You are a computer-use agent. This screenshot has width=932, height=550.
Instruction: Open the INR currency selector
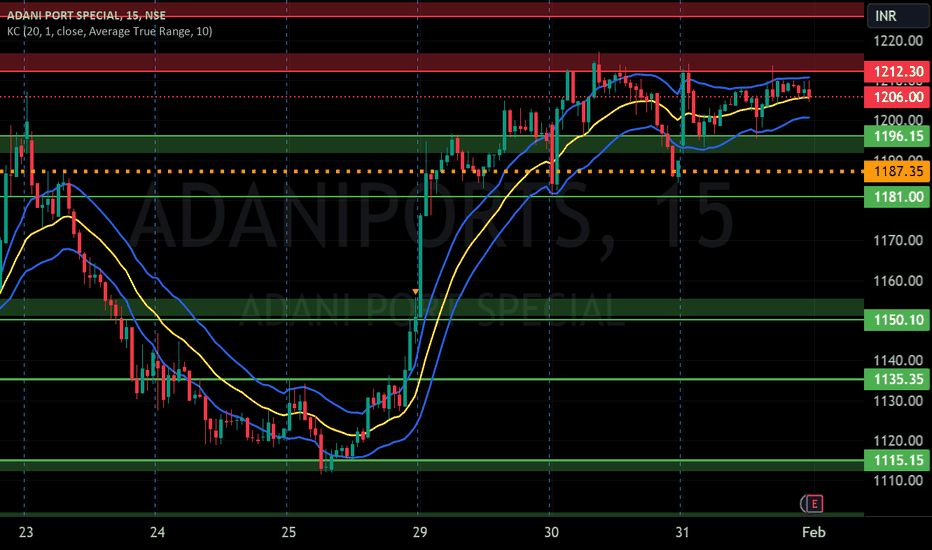pyautogui.click(x=898, y=16)
